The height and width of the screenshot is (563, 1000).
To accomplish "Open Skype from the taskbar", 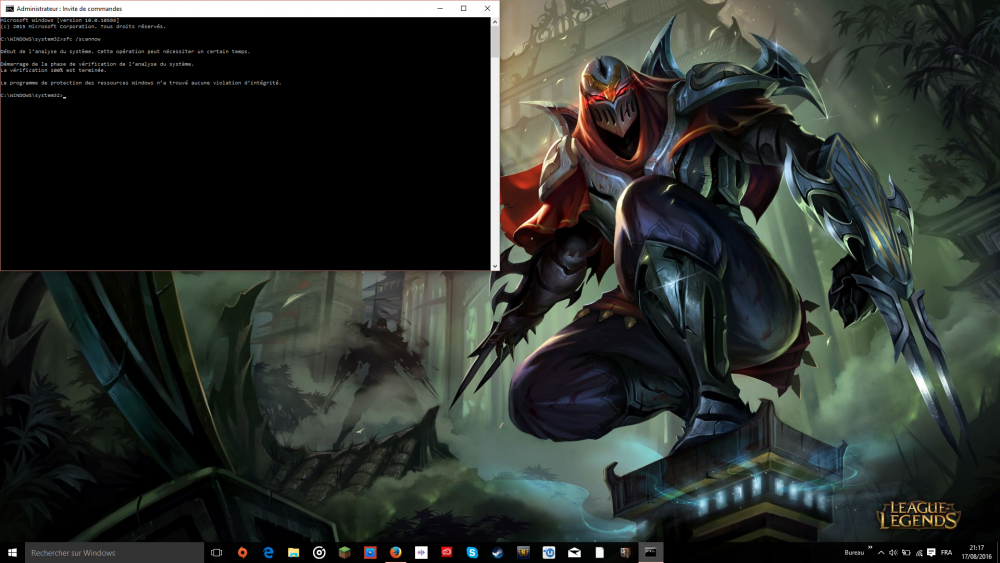I will coord(472,552).
